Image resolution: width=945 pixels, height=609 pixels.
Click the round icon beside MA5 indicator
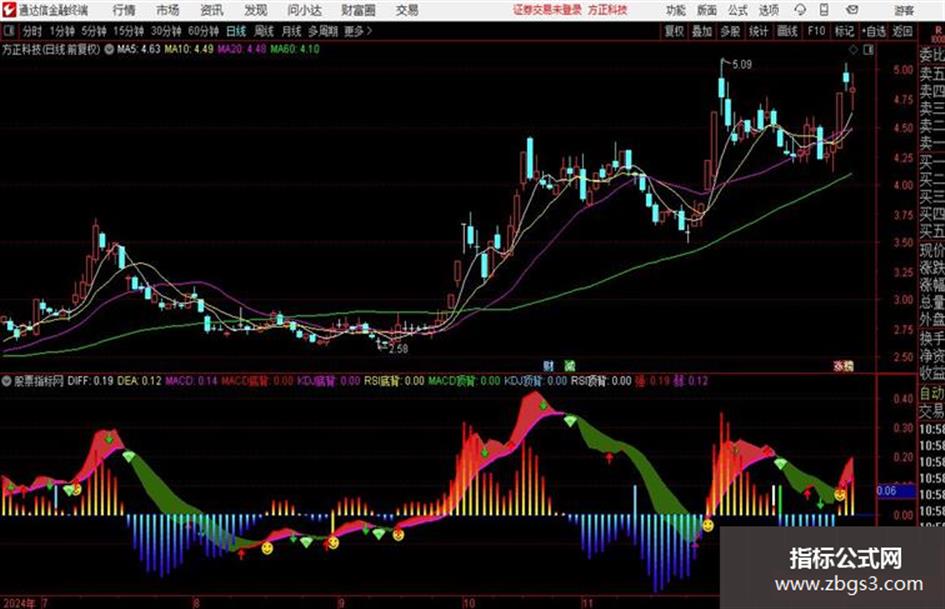click(108, 49)
